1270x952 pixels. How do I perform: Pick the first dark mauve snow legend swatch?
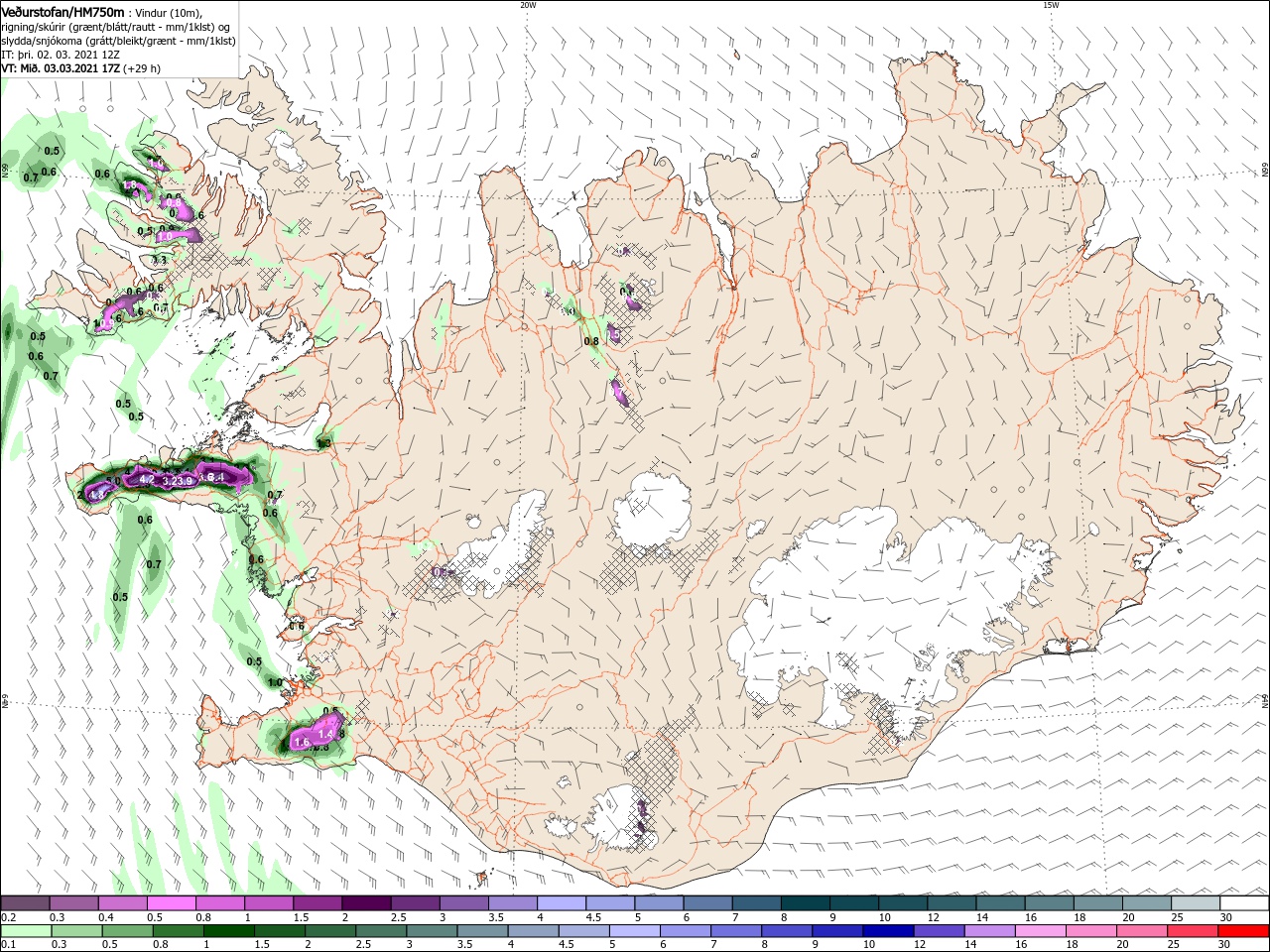[25, 903]
